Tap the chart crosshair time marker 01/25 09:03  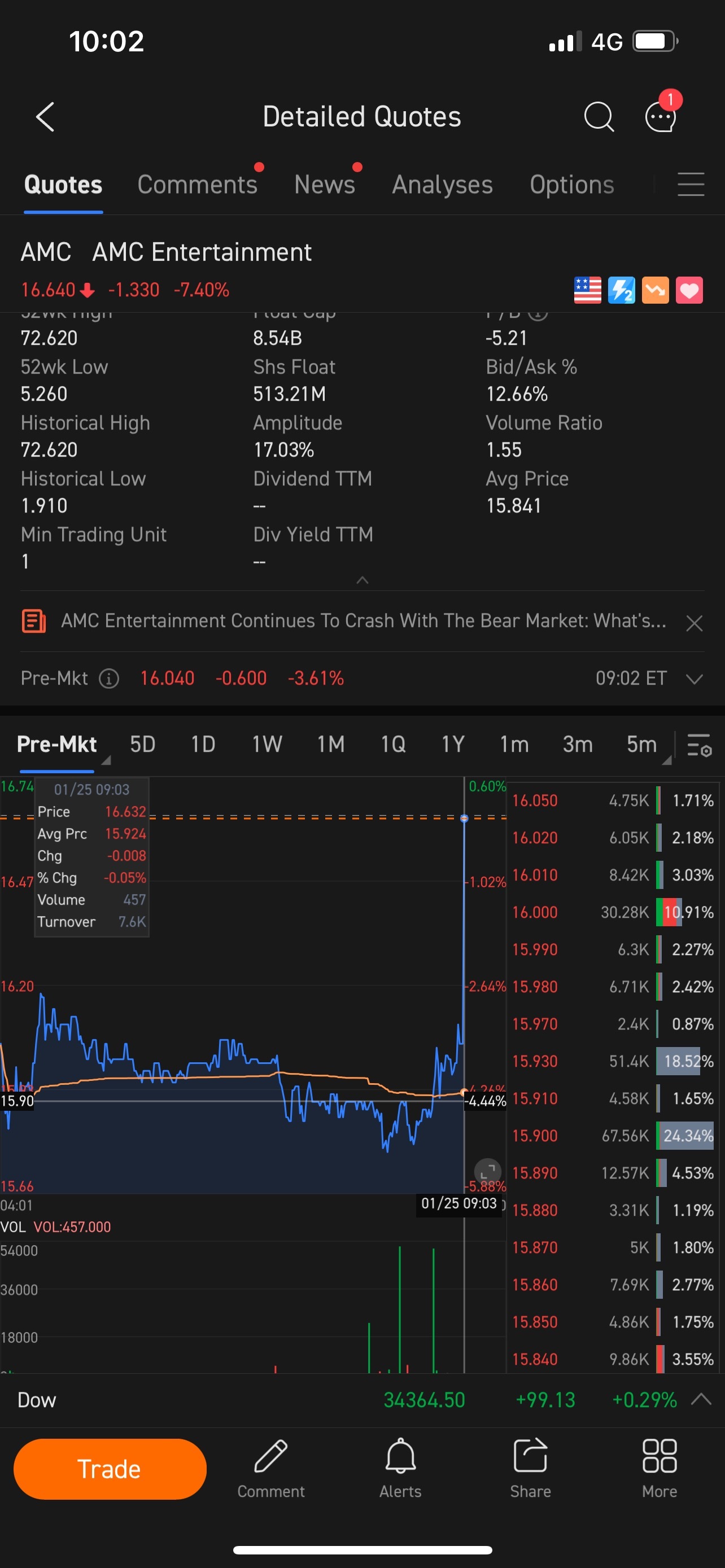pyautogui.click(x=459, y=1203)
